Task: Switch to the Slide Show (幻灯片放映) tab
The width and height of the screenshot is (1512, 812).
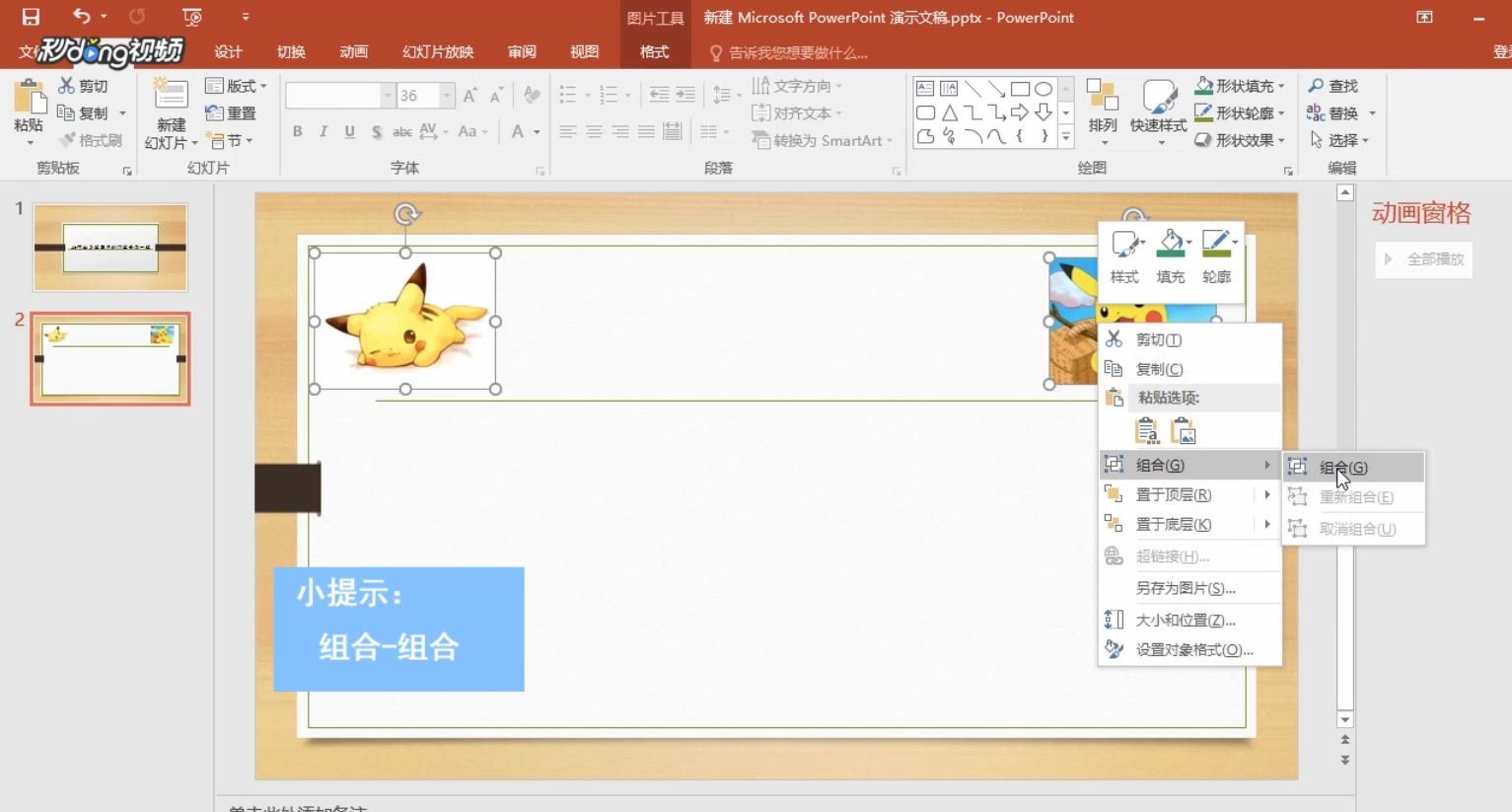Action: [438, 52]
